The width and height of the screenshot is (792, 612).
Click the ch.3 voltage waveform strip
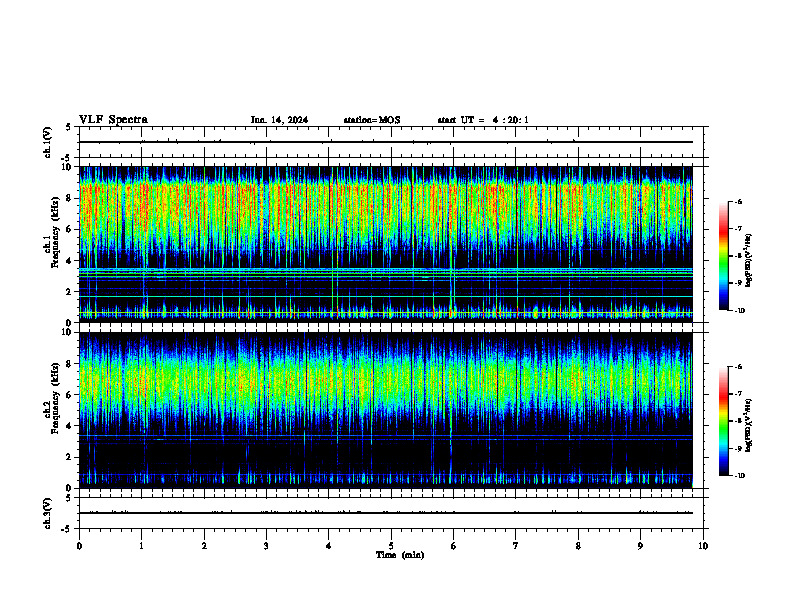pyautogui.click(x=386, y=513)
